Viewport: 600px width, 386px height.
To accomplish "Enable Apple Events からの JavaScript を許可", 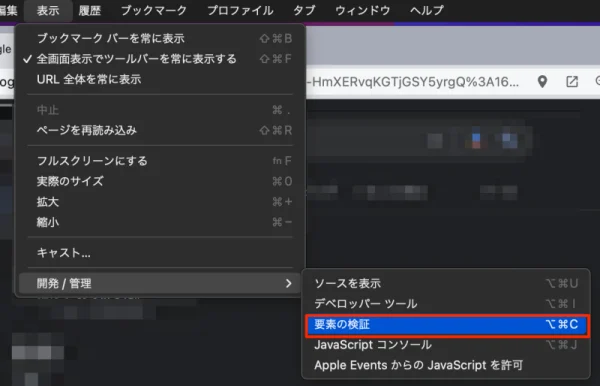I will coord(446,365).
